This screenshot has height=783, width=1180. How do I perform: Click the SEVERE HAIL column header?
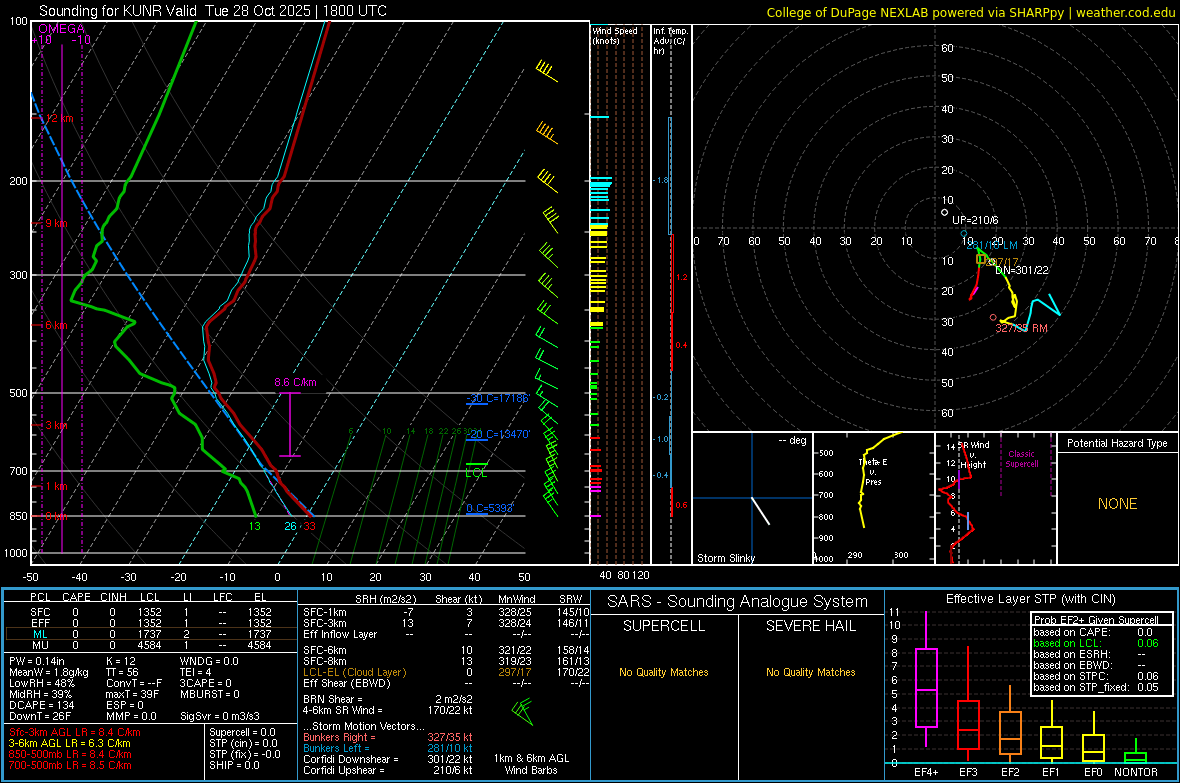[810, 626]
